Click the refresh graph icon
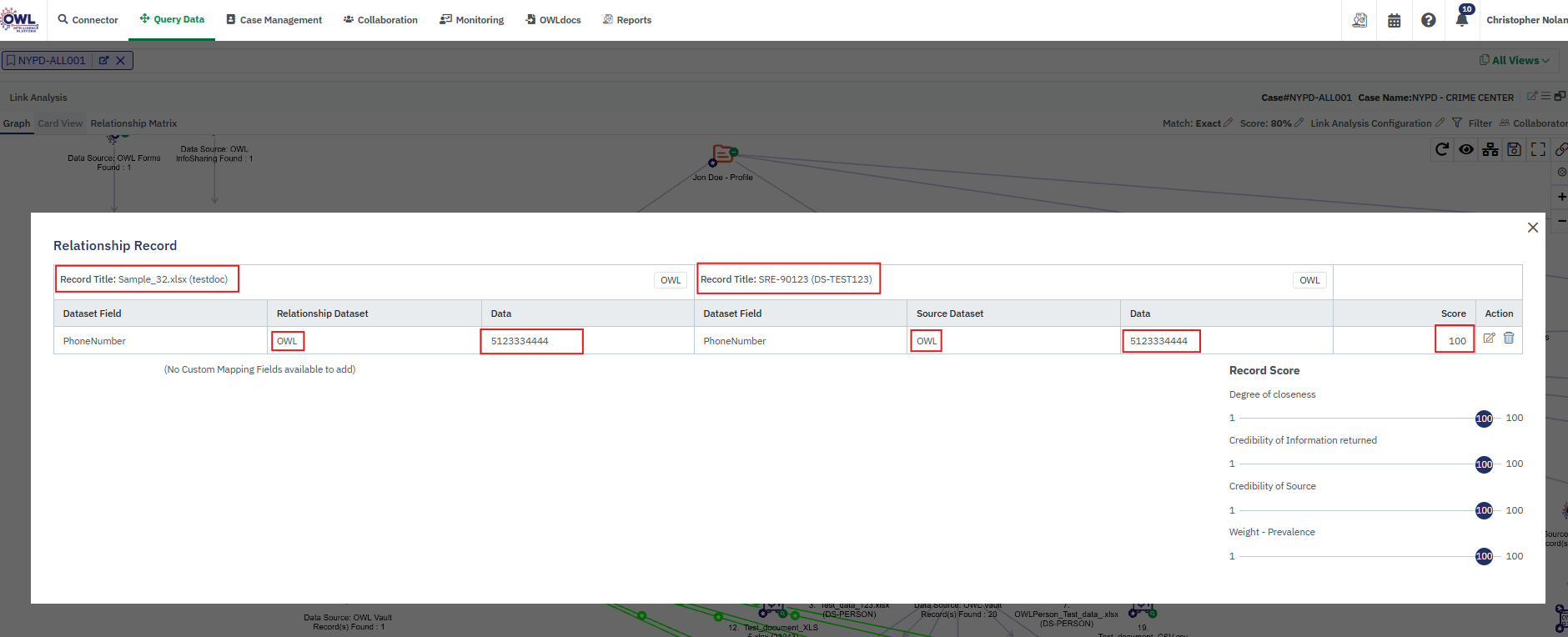 pos(1441,149)
